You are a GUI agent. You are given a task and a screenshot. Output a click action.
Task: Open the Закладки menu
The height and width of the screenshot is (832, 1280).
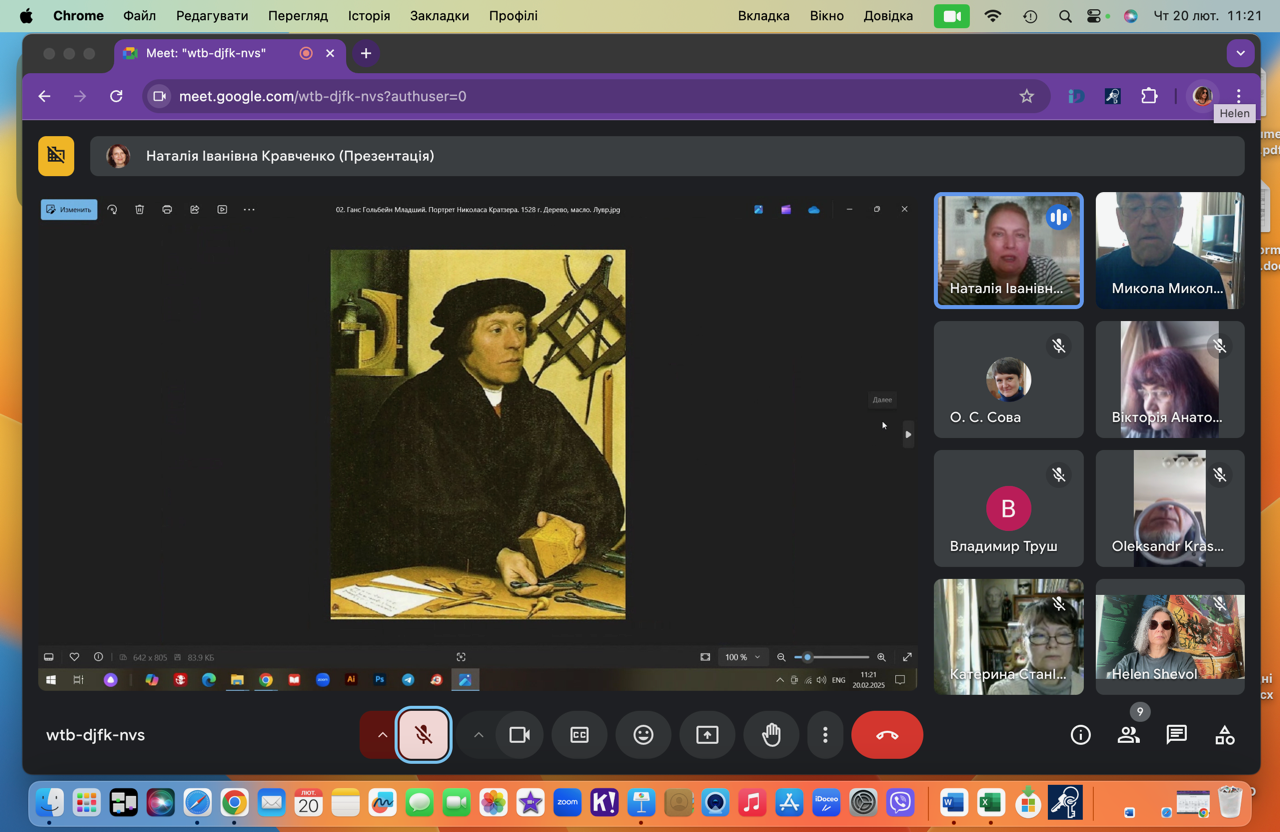click(439, 16)
